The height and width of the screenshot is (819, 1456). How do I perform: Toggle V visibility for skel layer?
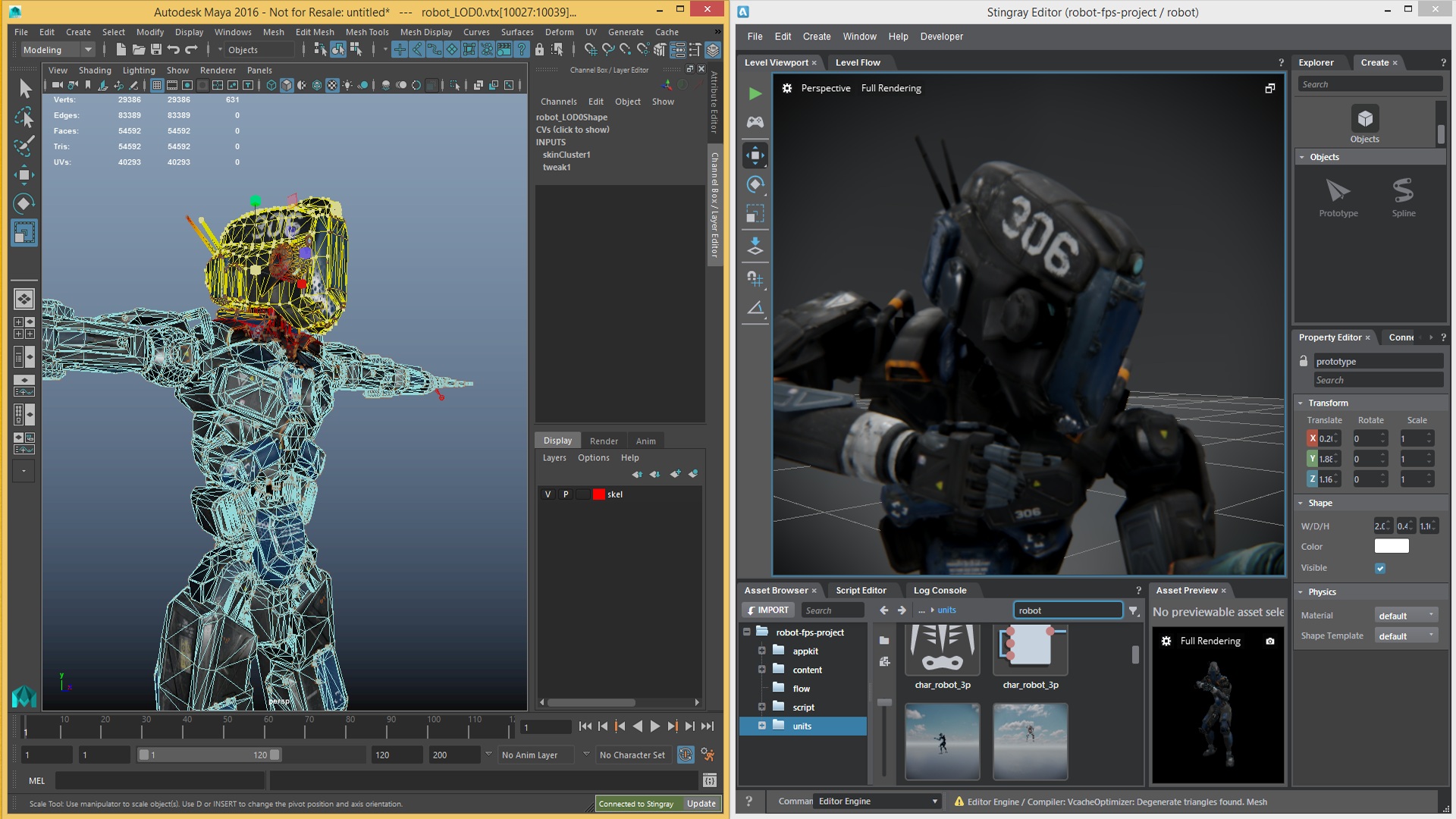[x=548, y=494]
